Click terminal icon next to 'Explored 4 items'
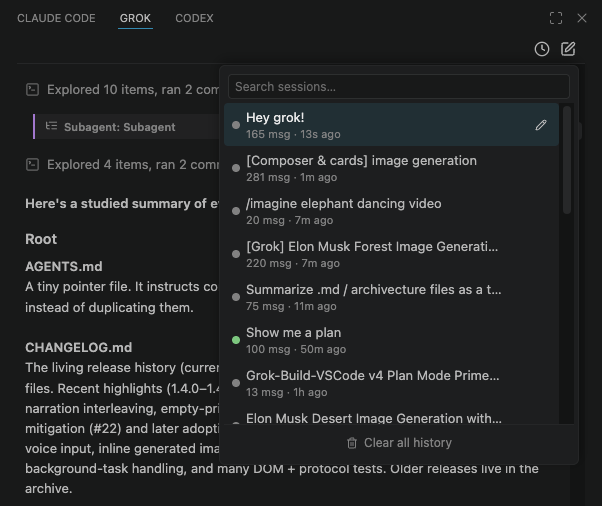 click(32, 165)
